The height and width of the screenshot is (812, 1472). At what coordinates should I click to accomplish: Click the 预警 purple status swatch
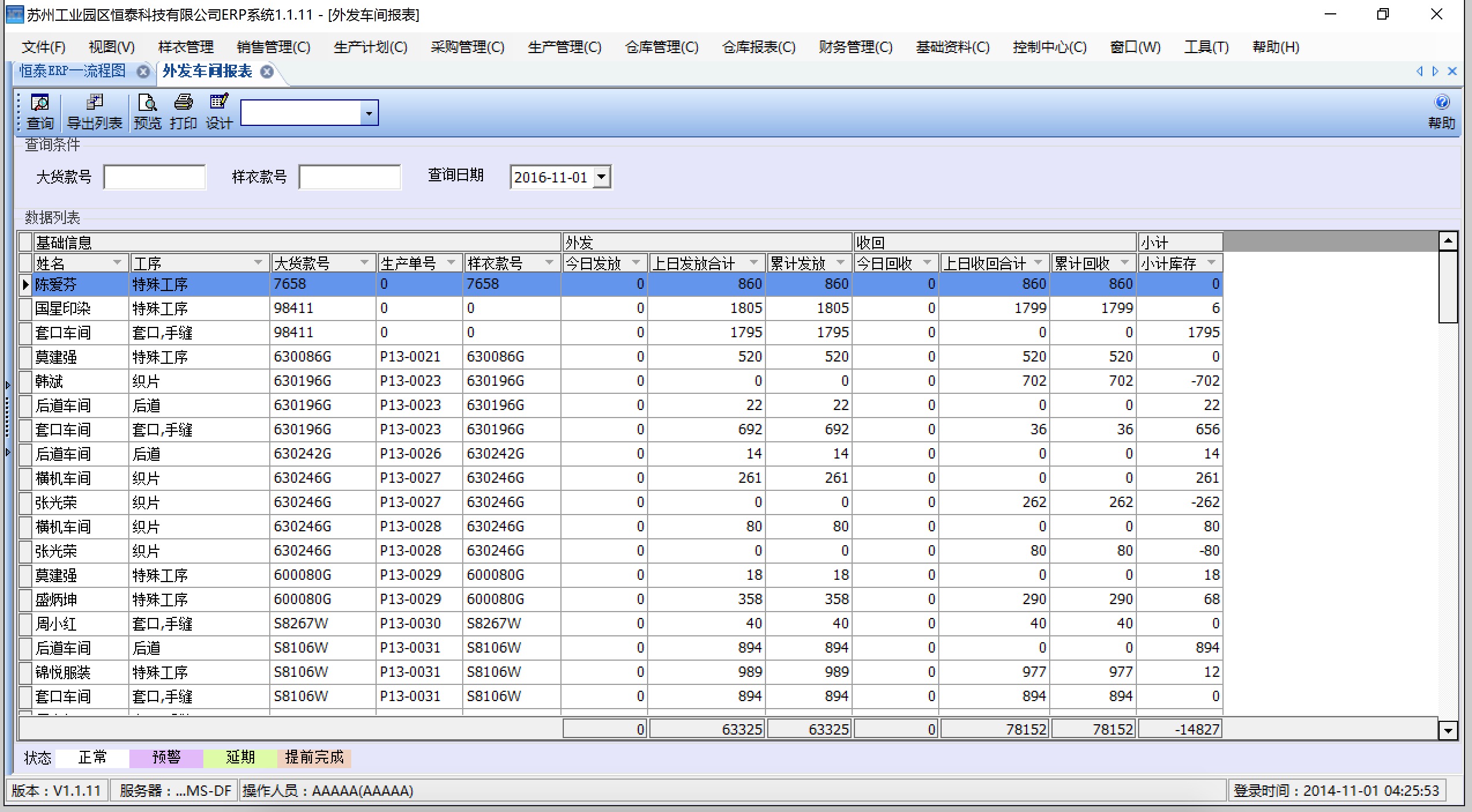point(166,757)
